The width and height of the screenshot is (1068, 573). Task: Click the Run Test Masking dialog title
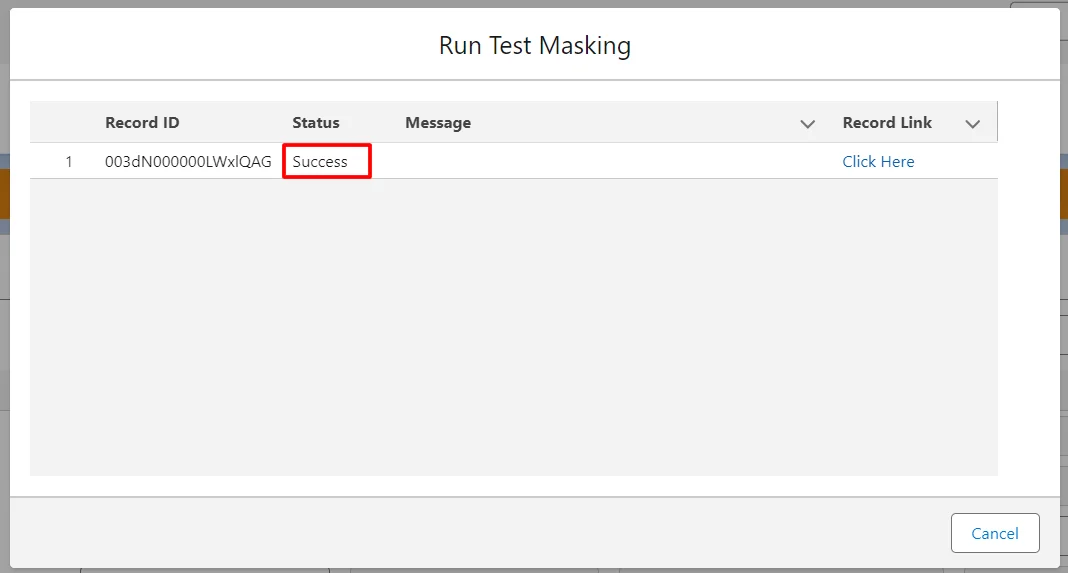coord(535,46)
